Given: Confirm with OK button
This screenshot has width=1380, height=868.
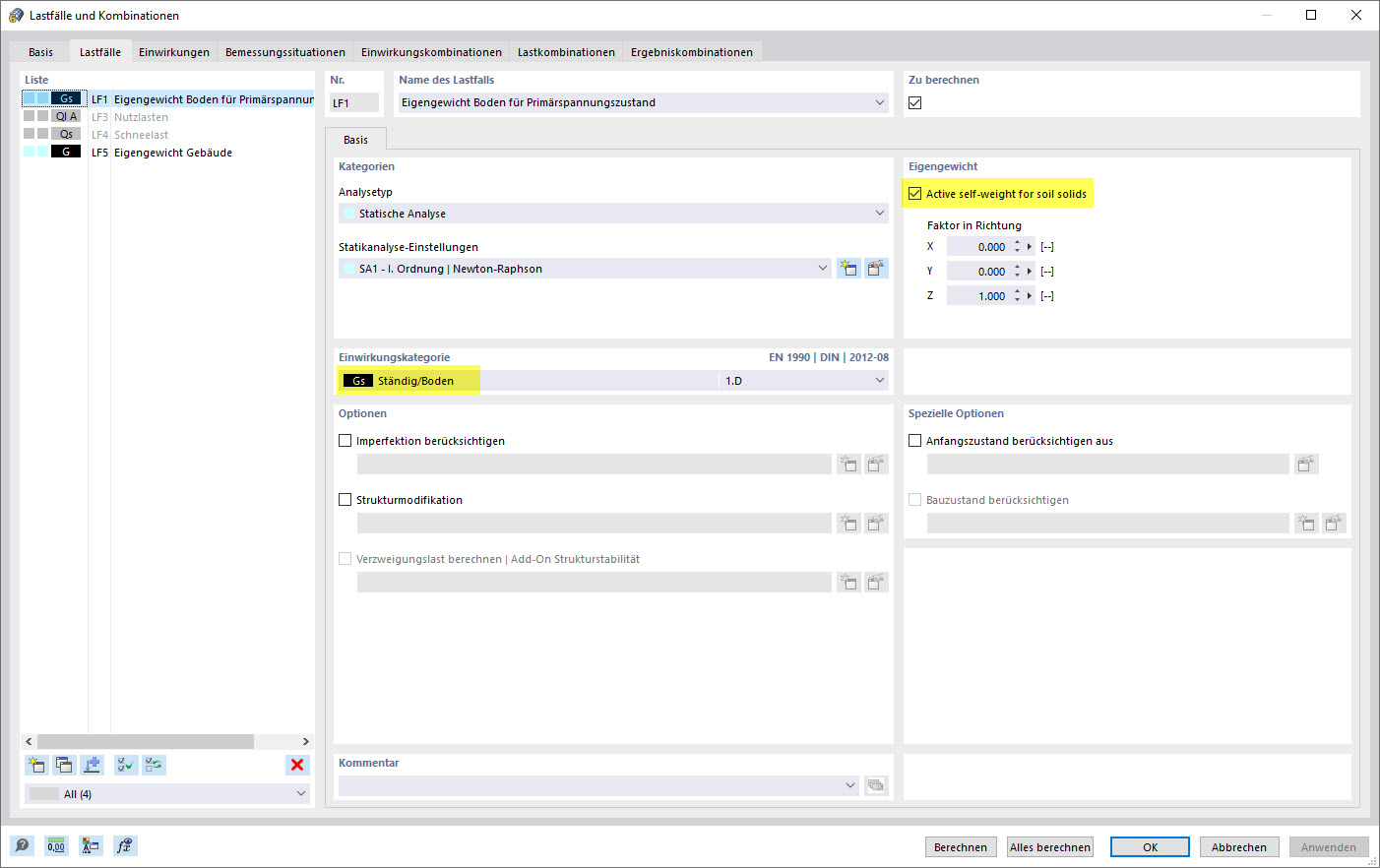Looking at the screenshot, I should tap(1150, 847).
